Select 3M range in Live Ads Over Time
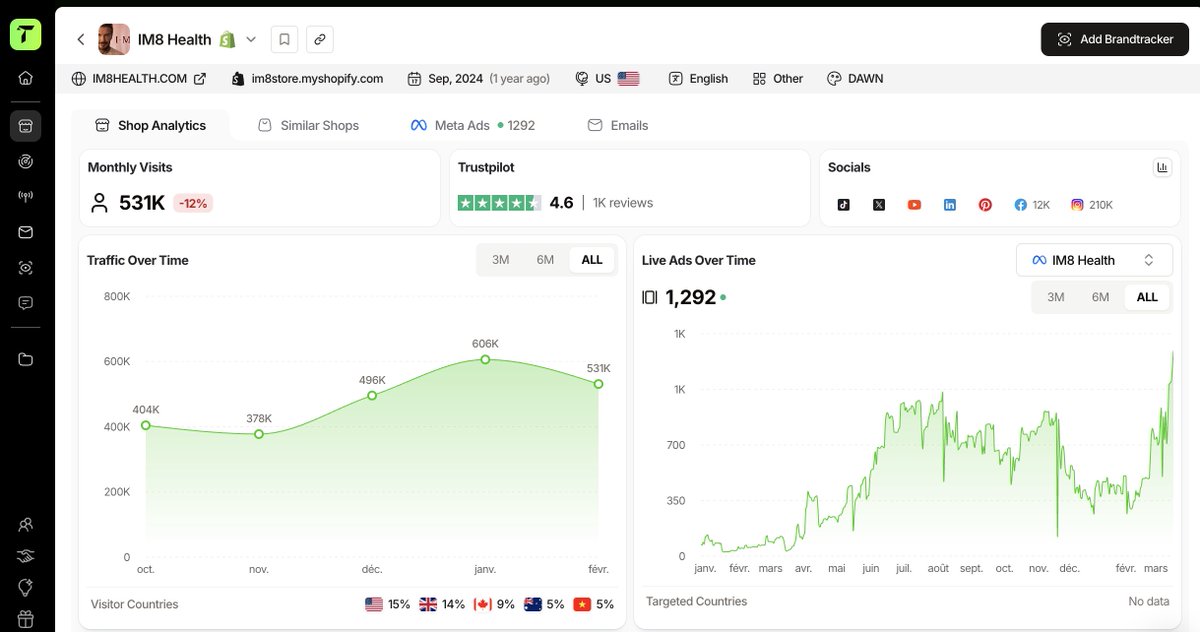Image resolution: width=1200 pixels, height=632 pixels. tap(1055, 297)
